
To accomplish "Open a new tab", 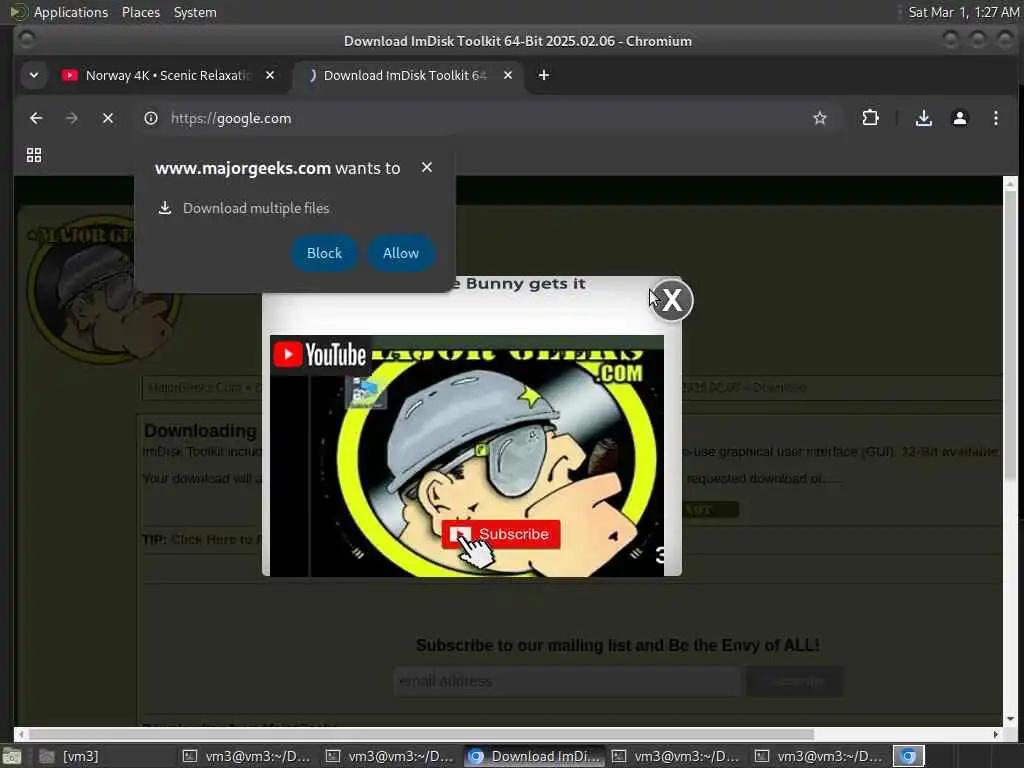I will click(x=543, y=75).
